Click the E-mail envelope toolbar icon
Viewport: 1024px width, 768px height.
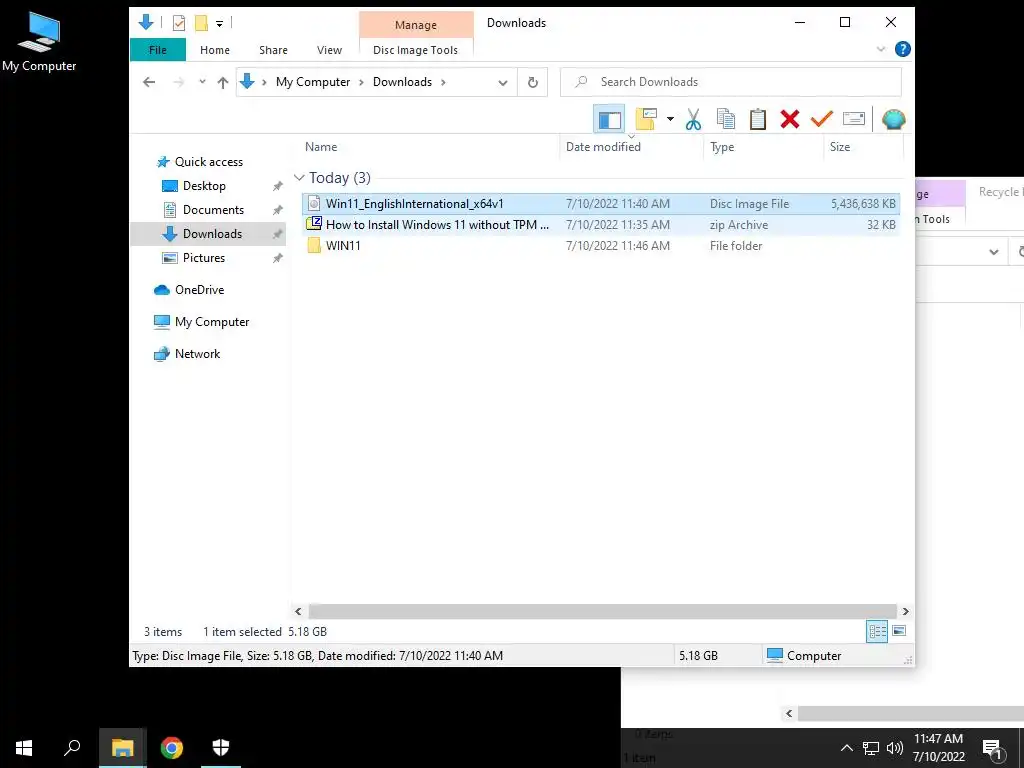click(854, 120)
